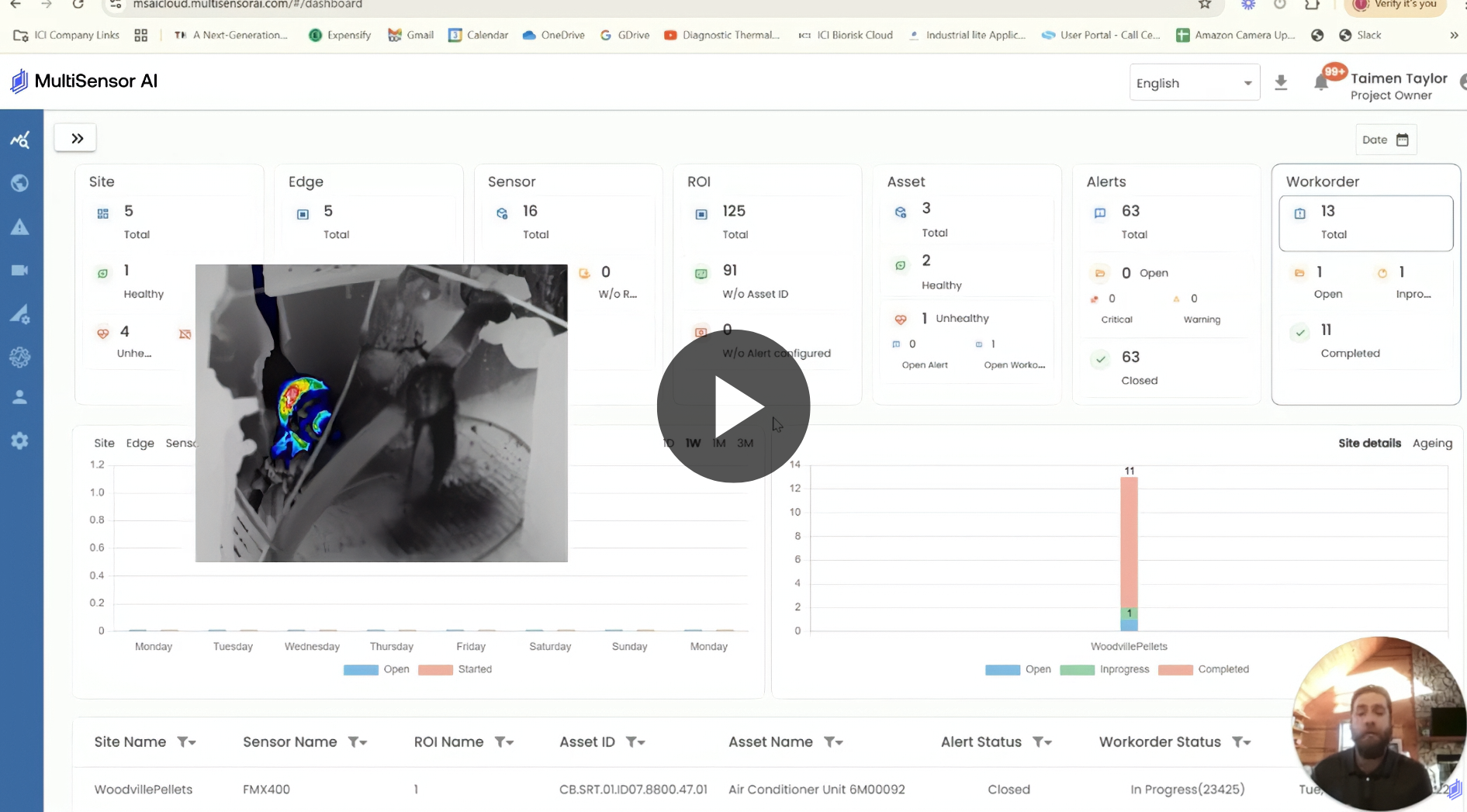
Task: Select the camera icon in sidebar
Action: 20,270
